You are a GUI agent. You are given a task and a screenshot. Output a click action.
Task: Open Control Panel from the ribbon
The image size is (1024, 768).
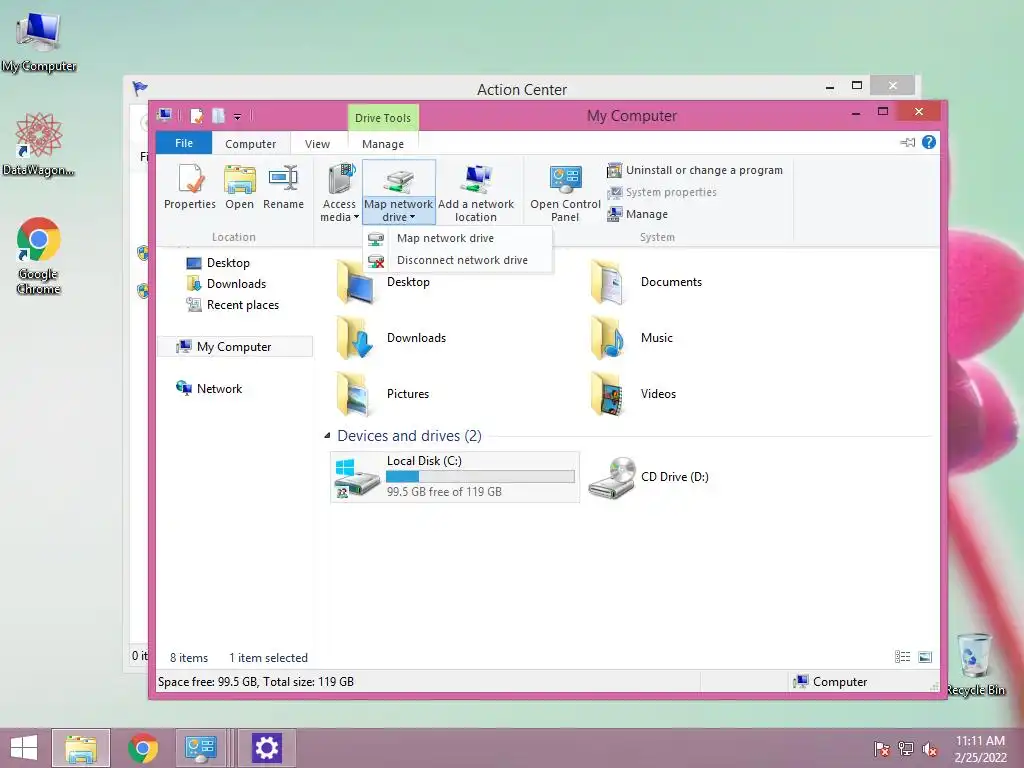coord(565,193)
